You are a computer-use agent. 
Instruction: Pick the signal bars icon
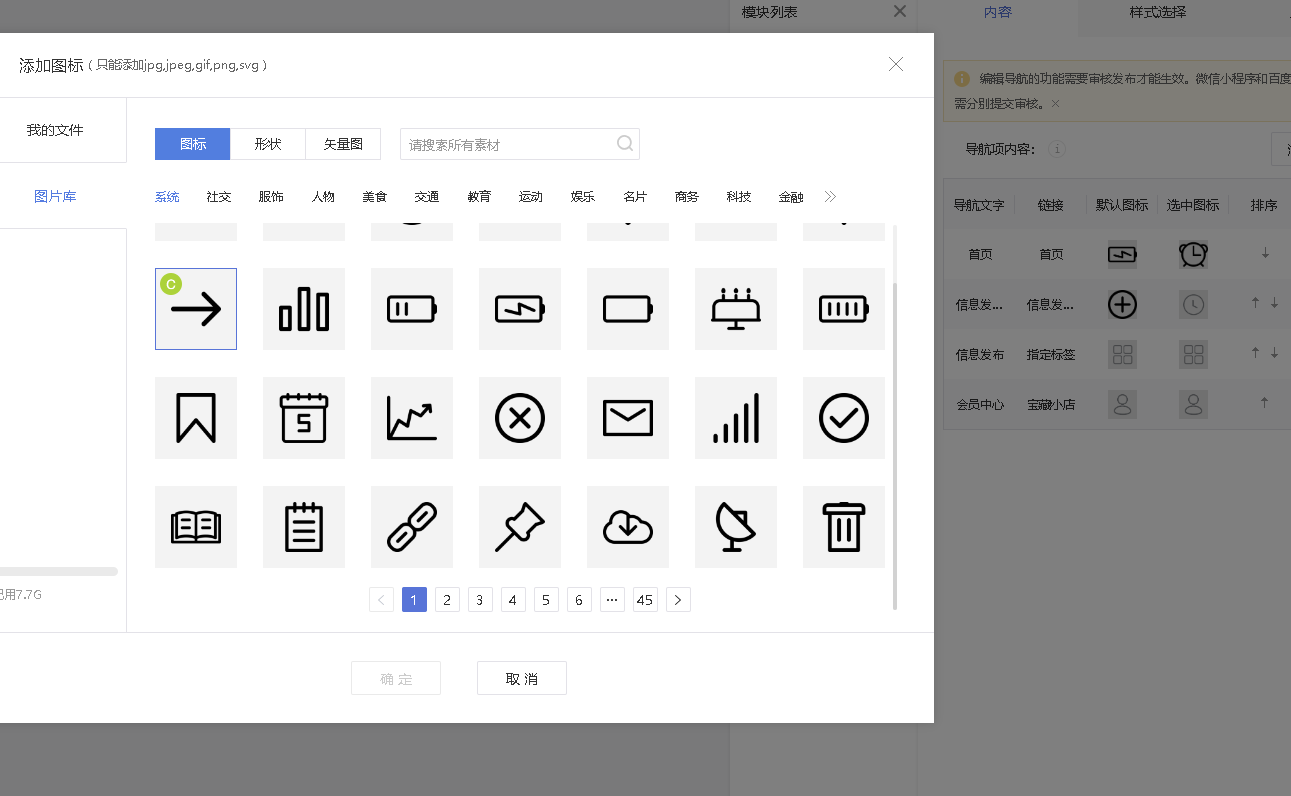tap(736, 418)
